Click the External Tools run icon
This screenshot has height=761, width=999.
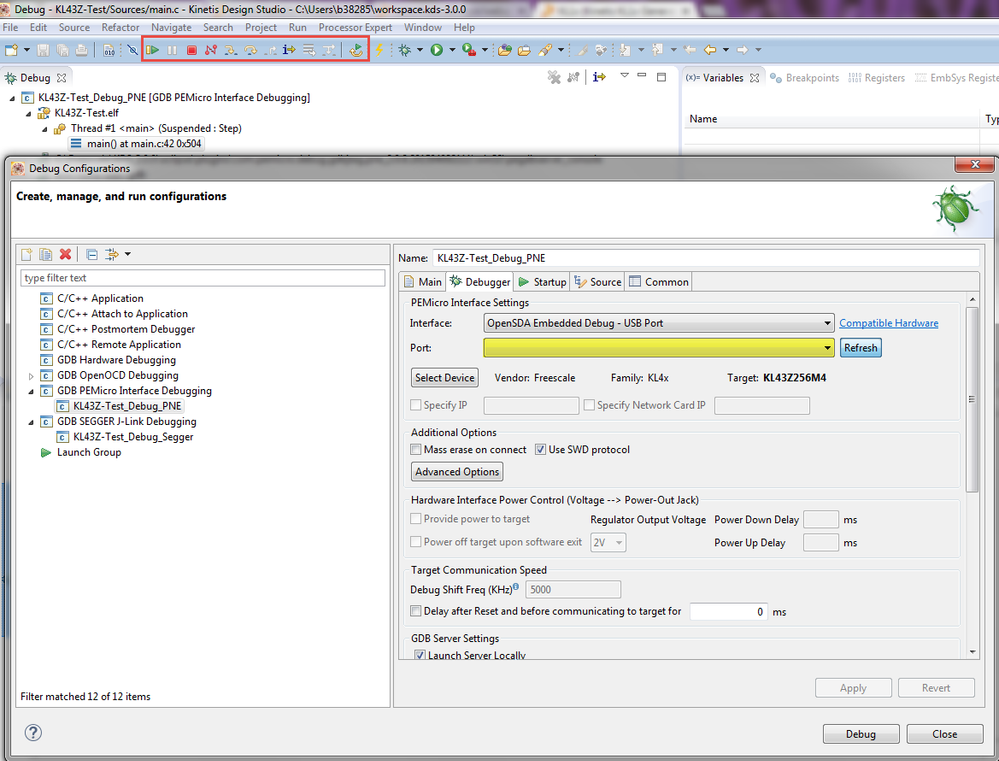(469, 50)
